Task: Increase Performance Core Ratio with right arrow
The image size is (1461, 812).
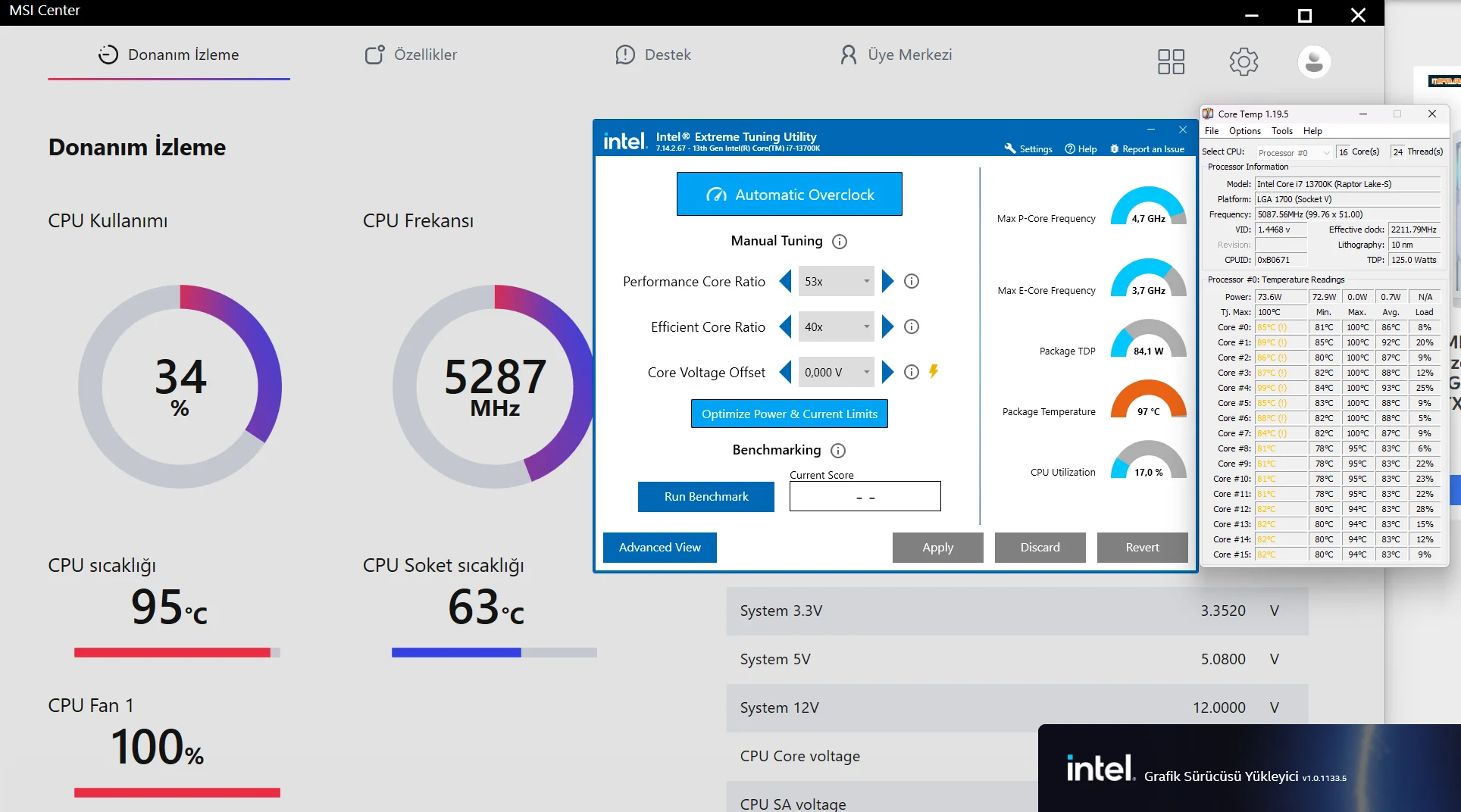Action: pyautogui.click(x=887, y=281)
